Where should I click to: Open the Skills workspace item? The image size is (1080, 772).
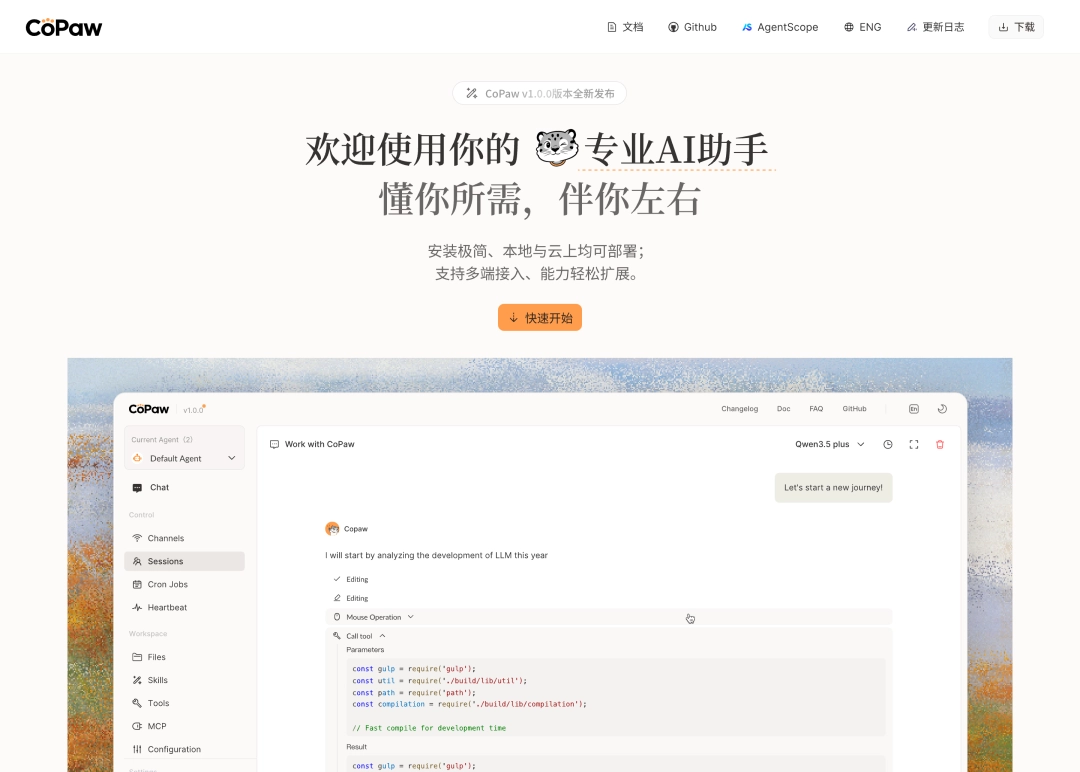click(x=158, y=680)
